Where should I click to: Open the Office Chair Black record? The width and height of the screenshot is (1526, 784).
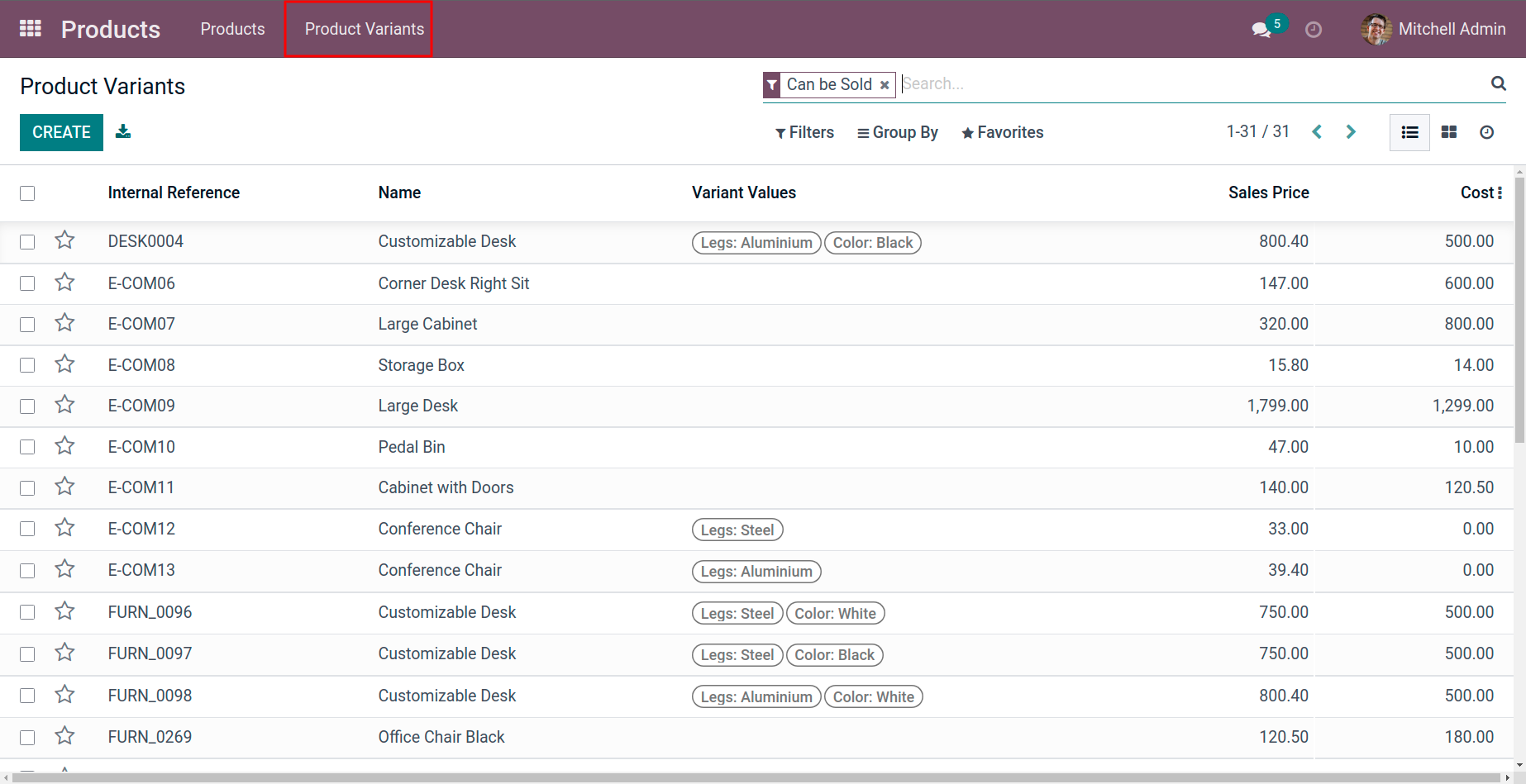tap(441, 737)
